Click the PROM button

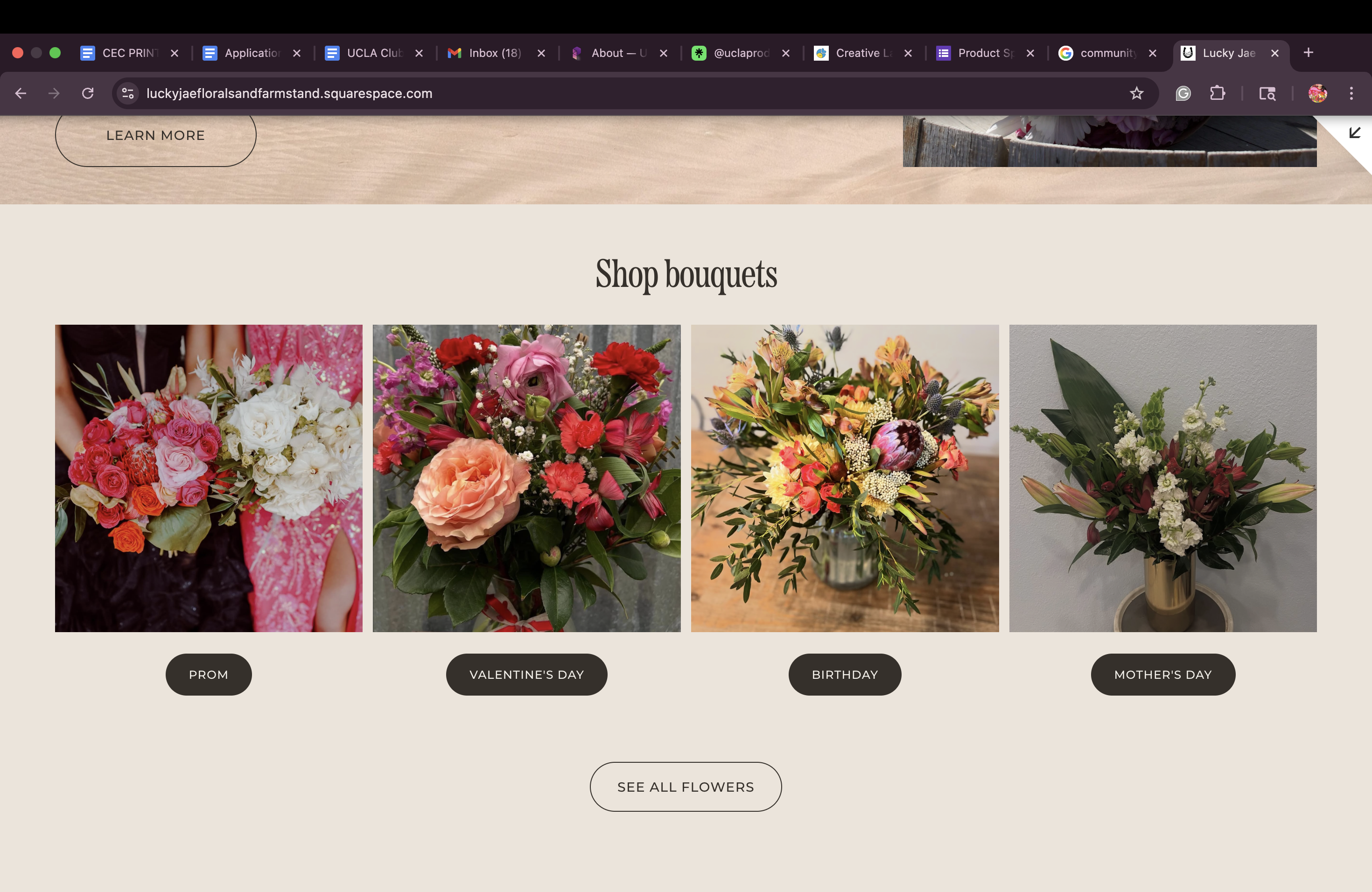click(209, 674)
